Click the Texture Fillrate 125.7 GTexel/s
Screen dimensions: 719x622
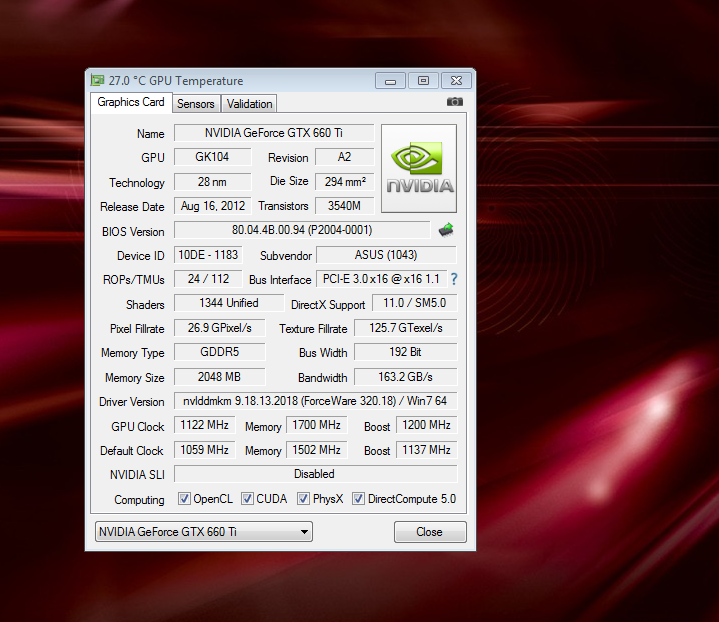point(406,328)
